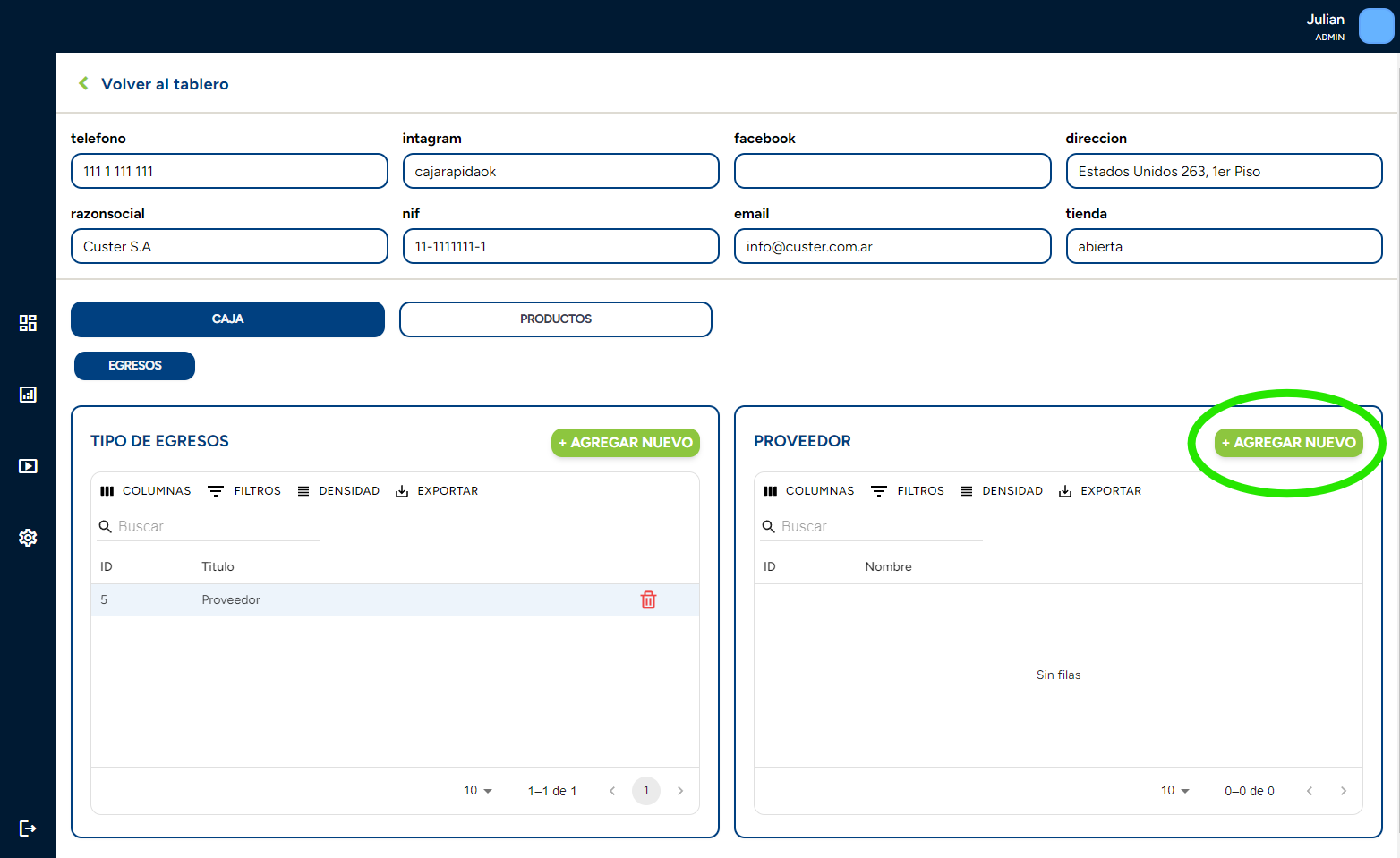1400x858 pixels.
Task: Toggle Densidad in the Proveedor table
Action: click(x=966, y=490)
